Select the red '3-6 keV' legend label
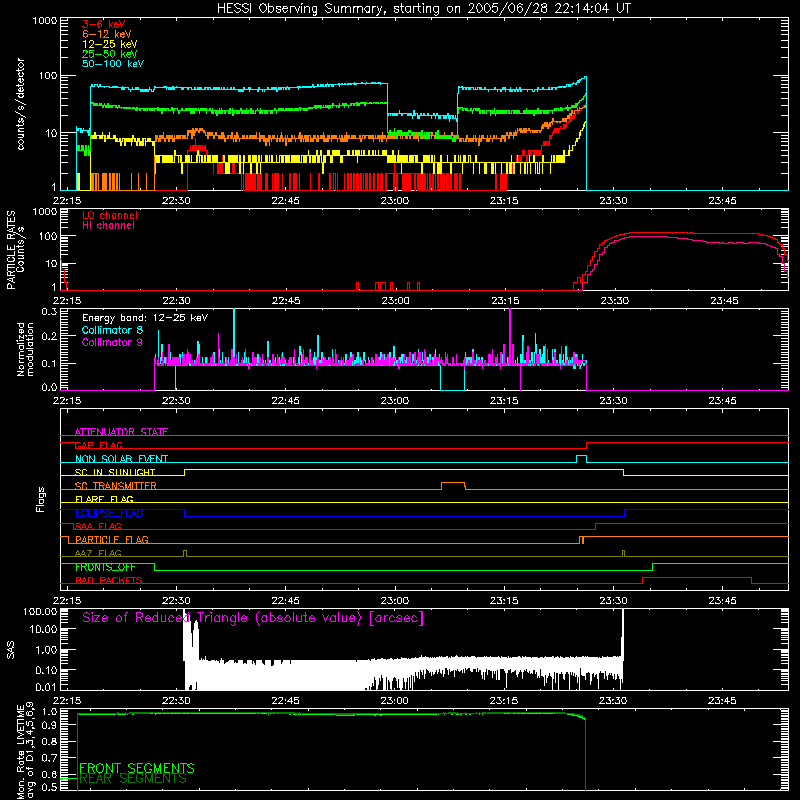Screen dimensions: 800x800 (x=104, y=24)
